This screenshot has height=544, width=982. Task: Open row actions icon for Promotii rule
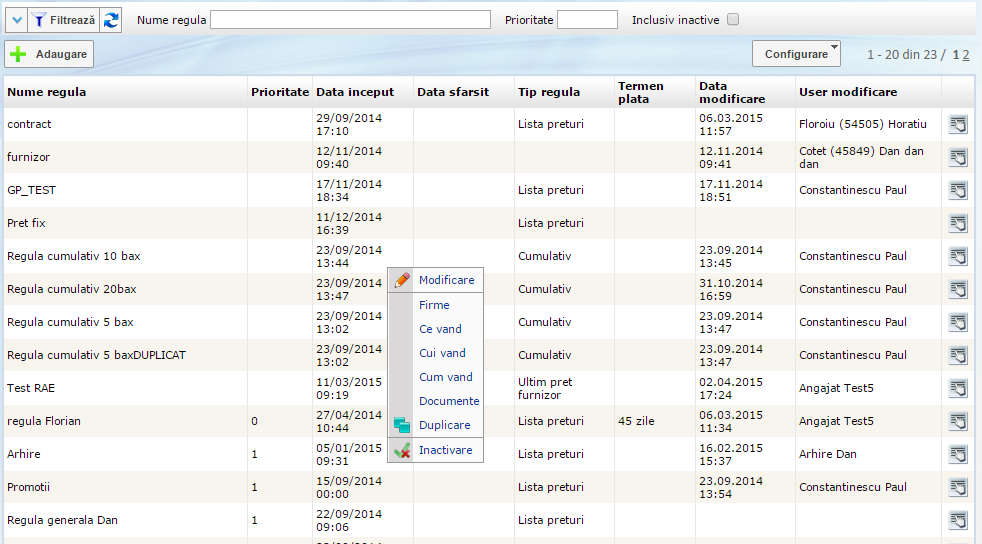point(958,487)
